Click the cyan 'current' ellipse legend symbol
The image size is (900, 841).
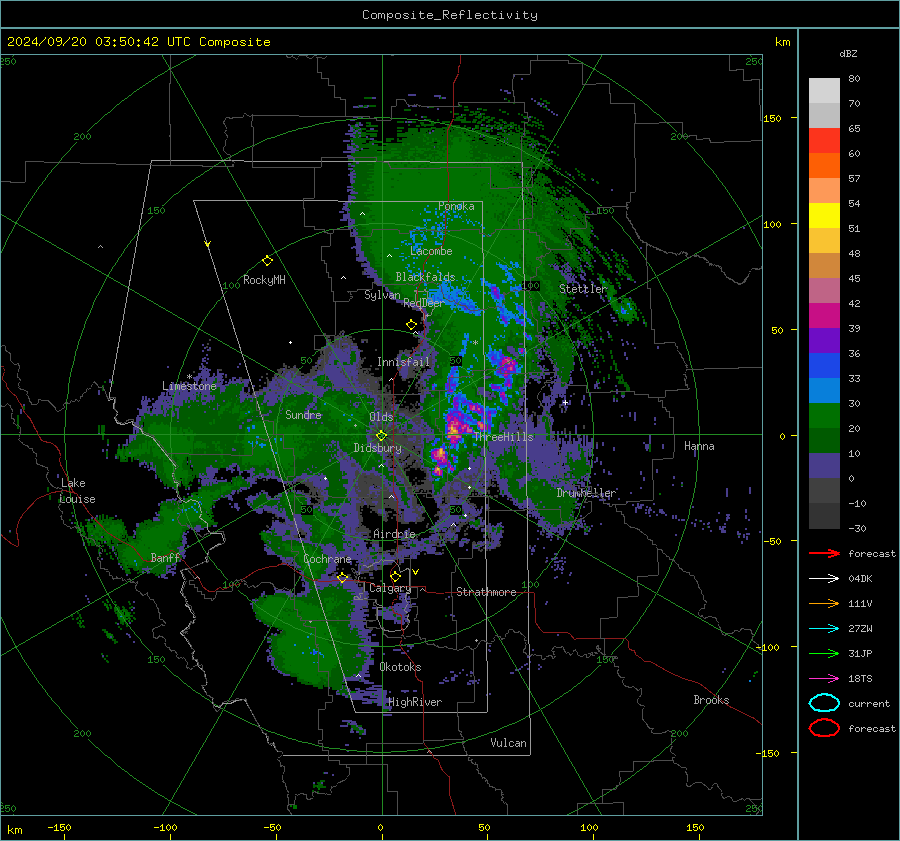[824, 703]
